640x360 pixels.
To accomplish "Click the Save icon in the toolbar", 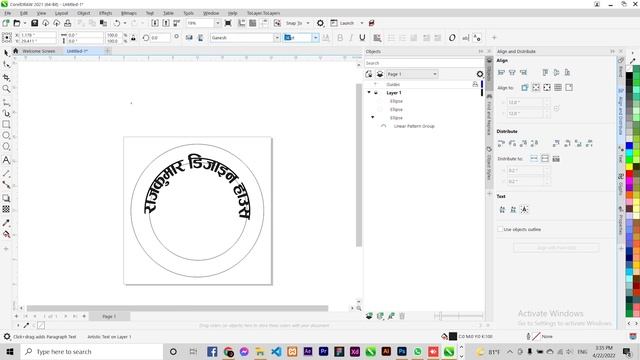I will coord(34,23).
